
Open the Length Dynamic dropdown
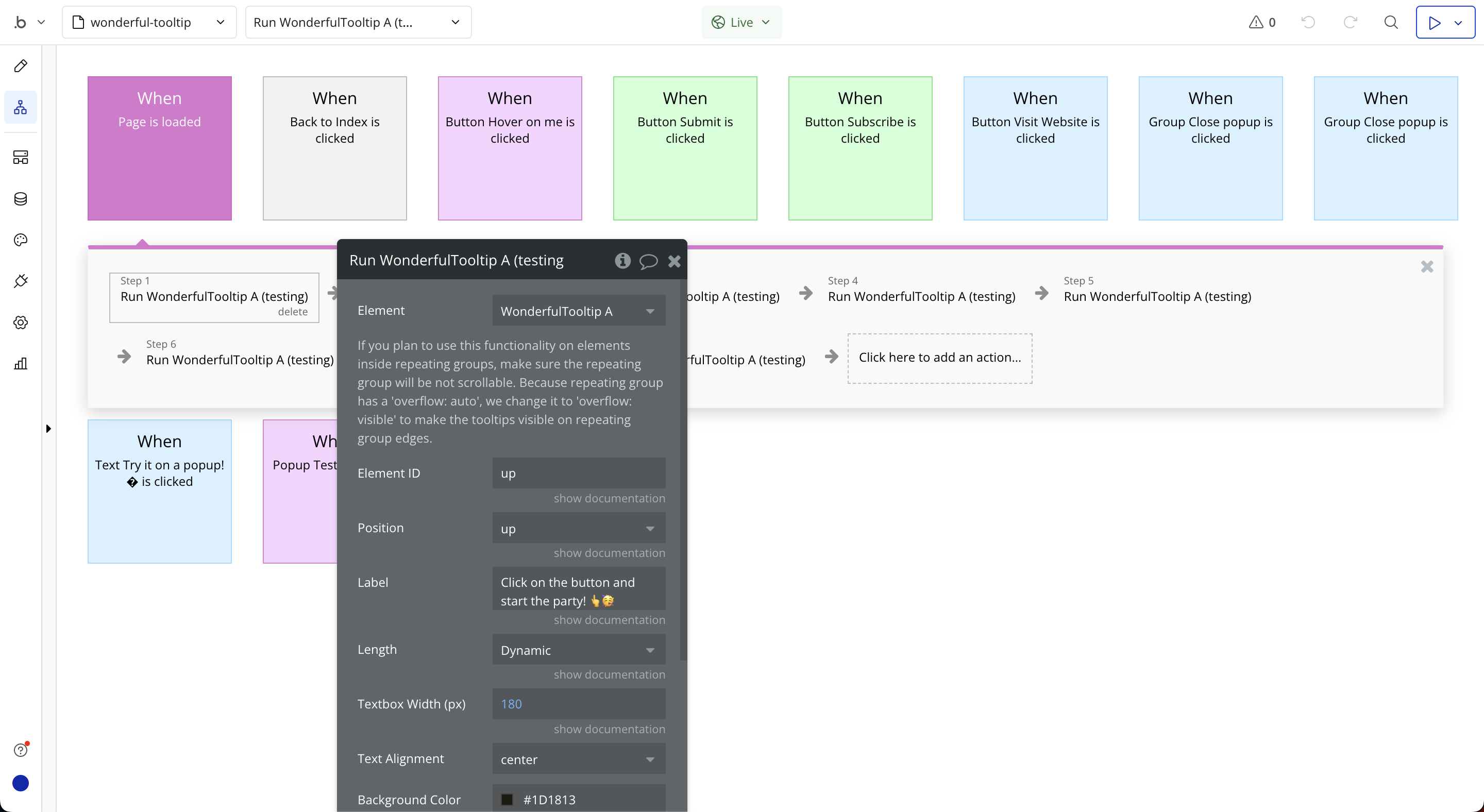pyautogui.click(x=578, y=650)
